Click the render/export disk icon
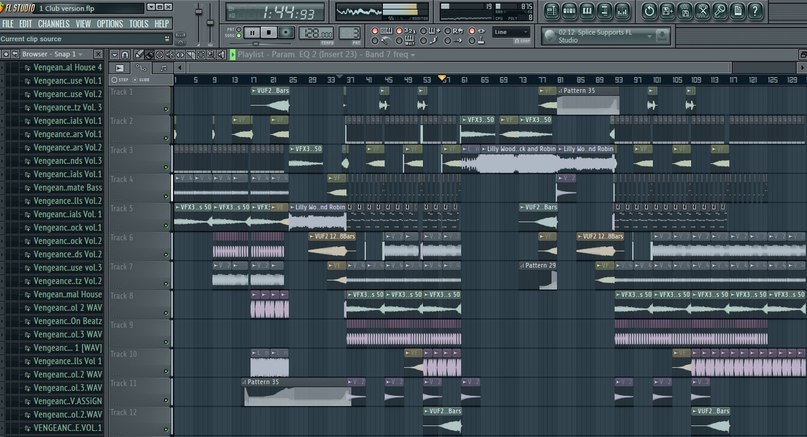The height and width of the screenshot is (437, 807). pyautogui.click(x=685, y=11)
